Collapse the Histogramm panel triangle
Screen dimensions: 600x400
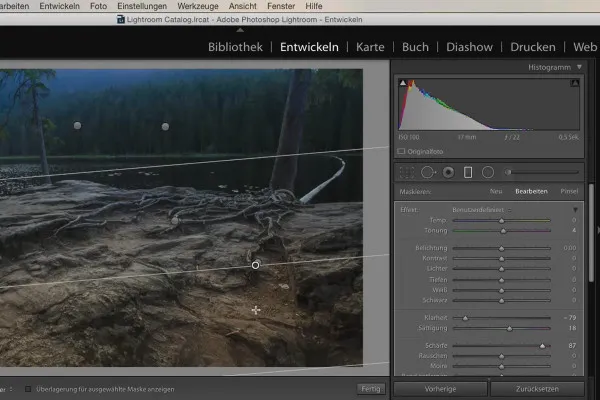(x=579, y=67)
